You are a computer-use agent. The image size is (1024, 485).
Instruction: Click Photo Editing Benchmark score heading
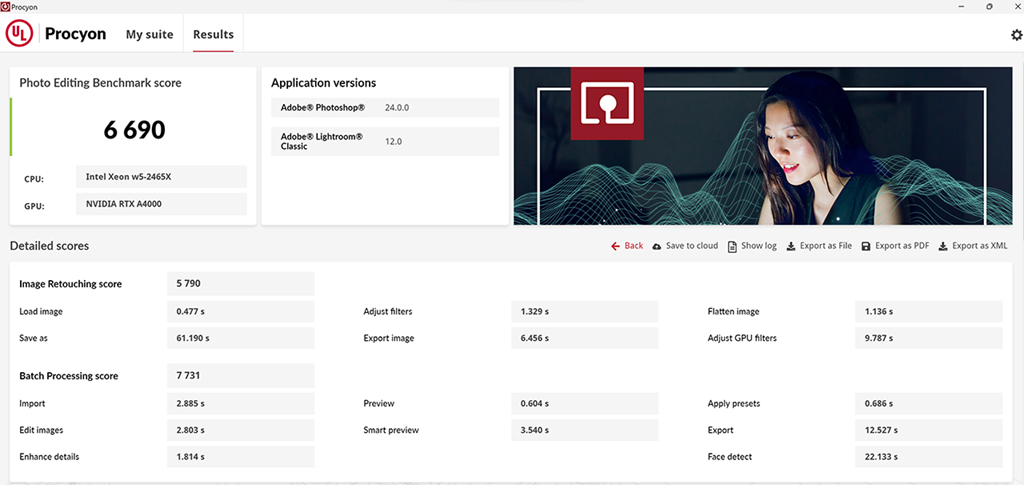[x=101, y=83]
